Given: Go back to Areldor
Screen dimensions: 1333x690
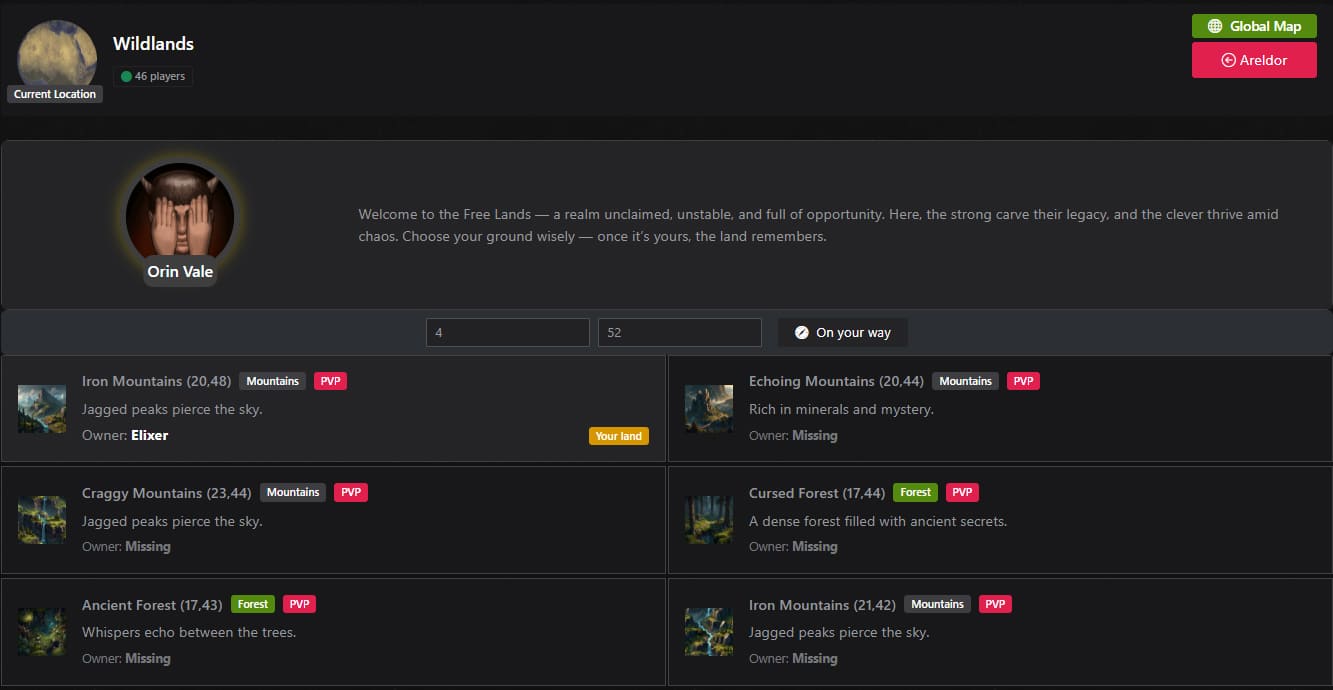Looking at the screenshot, I should 1254,60.
